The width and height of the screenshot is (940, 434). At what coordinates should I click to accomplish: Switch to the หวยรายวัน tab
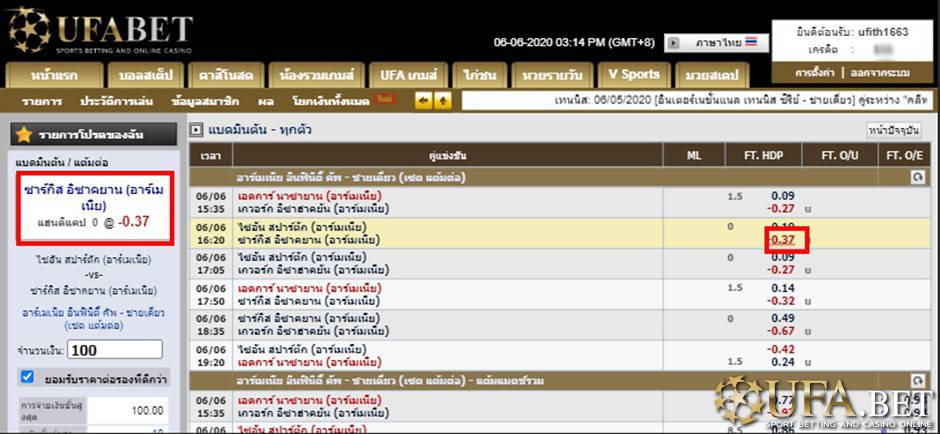click(x=552, y=76)
